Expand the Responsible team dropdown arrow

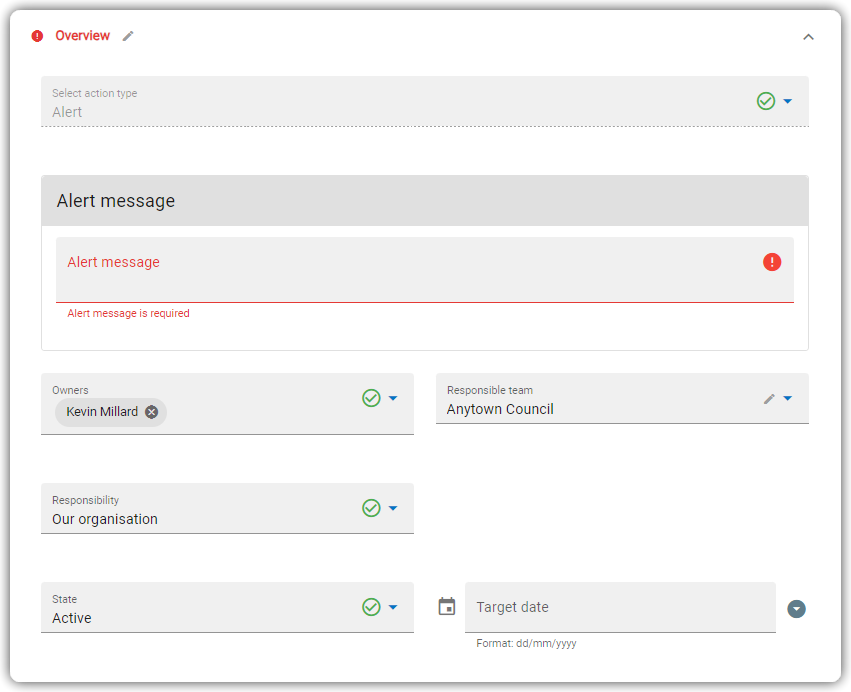pos(788,398)
